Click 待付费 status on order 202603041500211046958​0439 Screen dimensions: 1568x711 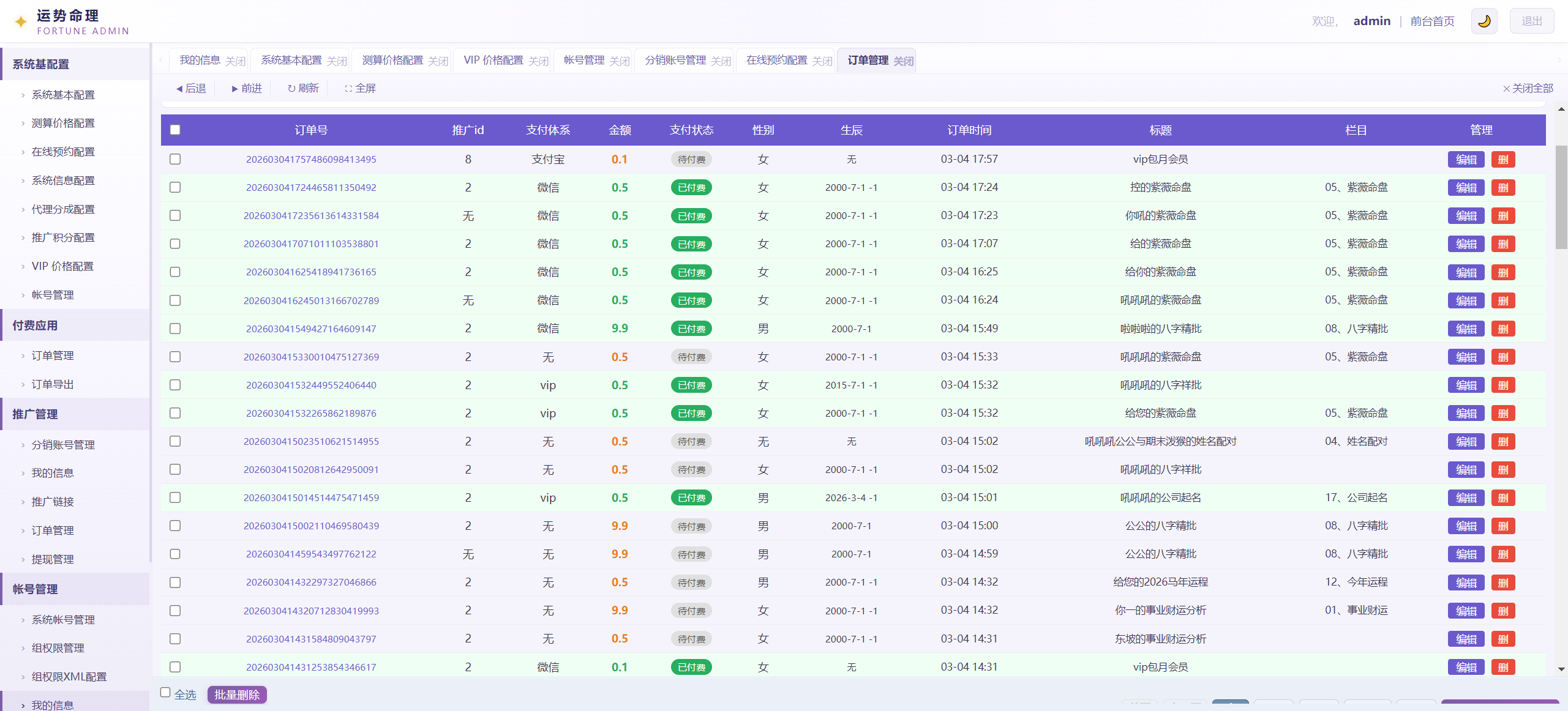click(691, 526)
